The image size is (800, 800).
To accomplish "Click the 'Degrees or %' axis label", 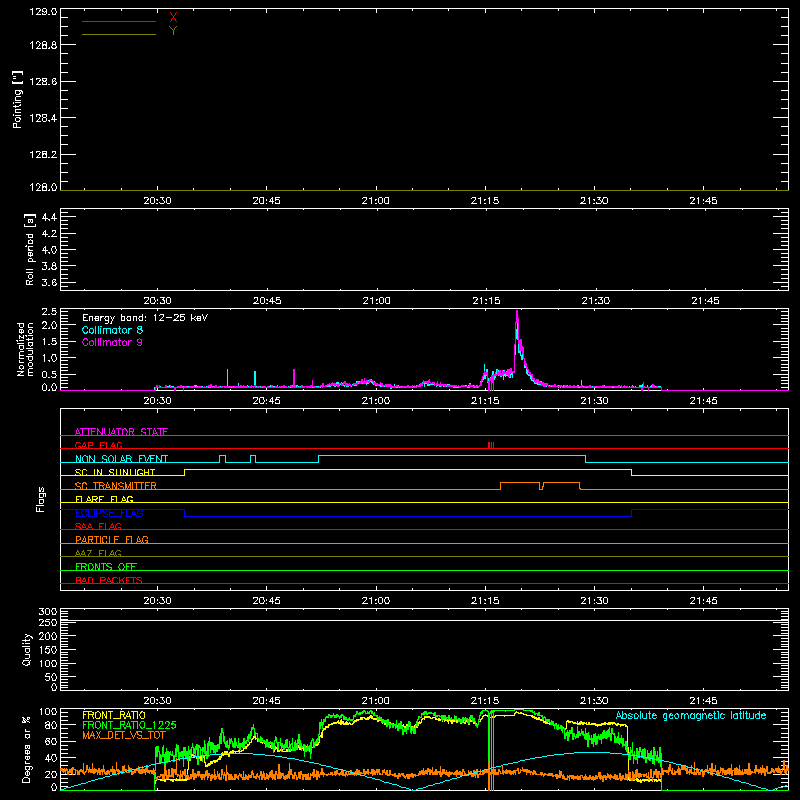I will pos(27,749).
